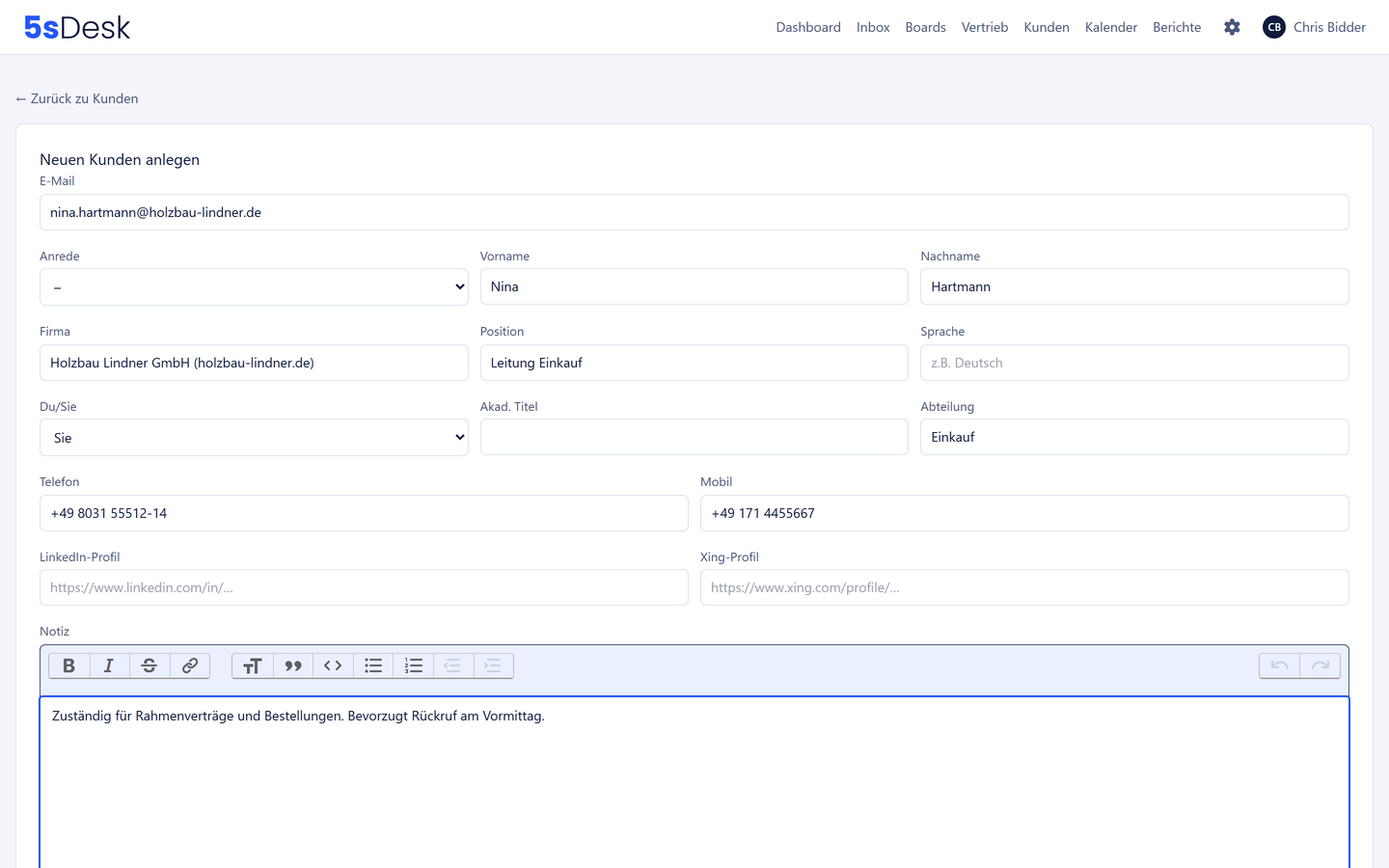1389x868 pixels.
Task: Redo change in Notiz editor
Action: [x=1321, y=665]
